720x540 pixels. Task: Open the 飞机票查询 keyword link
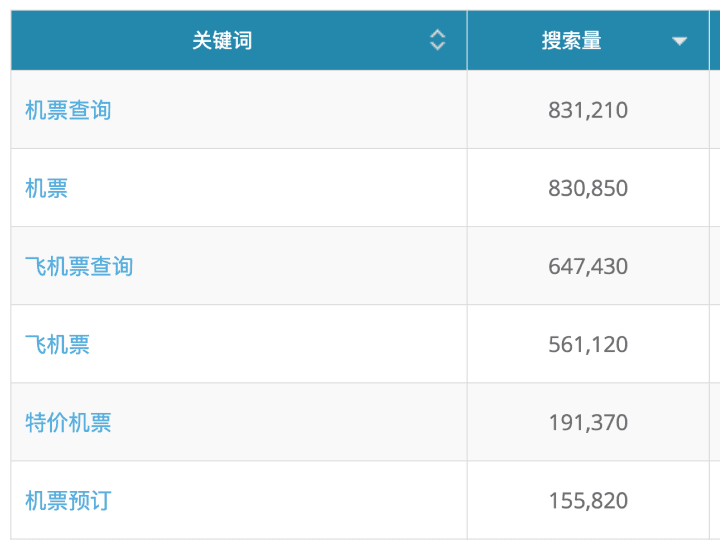[79, 266]
